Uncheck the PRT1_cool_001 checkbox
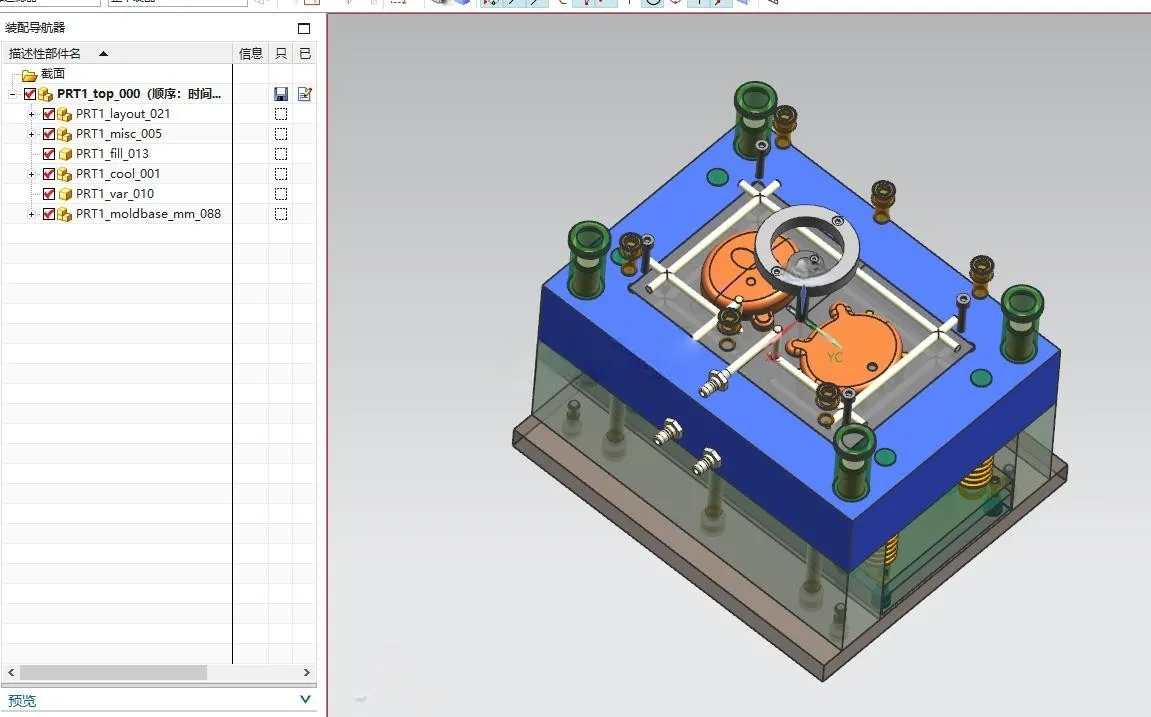 (48, 174)
